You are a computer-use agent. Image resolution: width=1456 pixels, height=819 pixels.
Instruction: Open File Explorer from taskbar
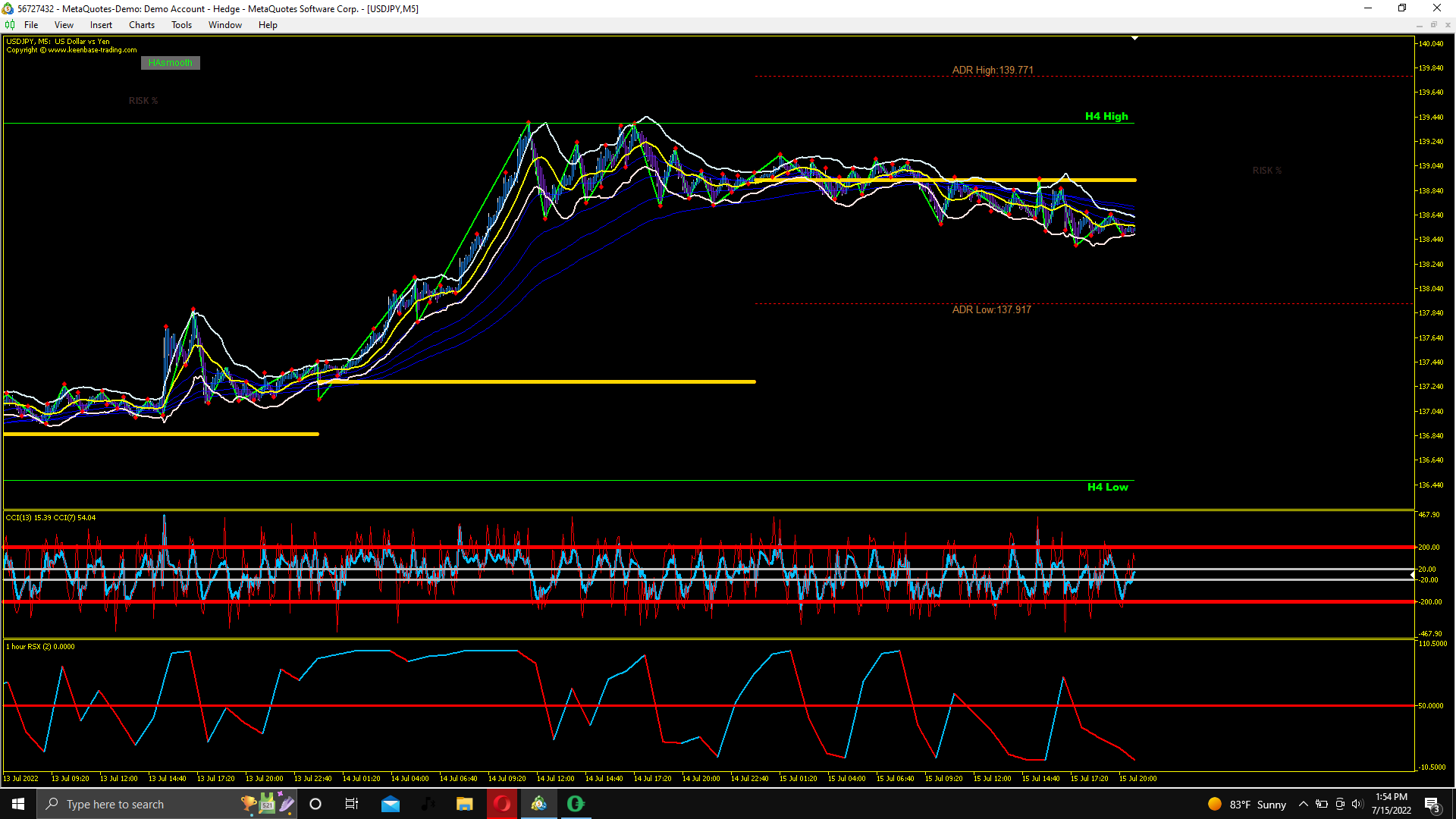pyautogui.click(x=464, y=804)
